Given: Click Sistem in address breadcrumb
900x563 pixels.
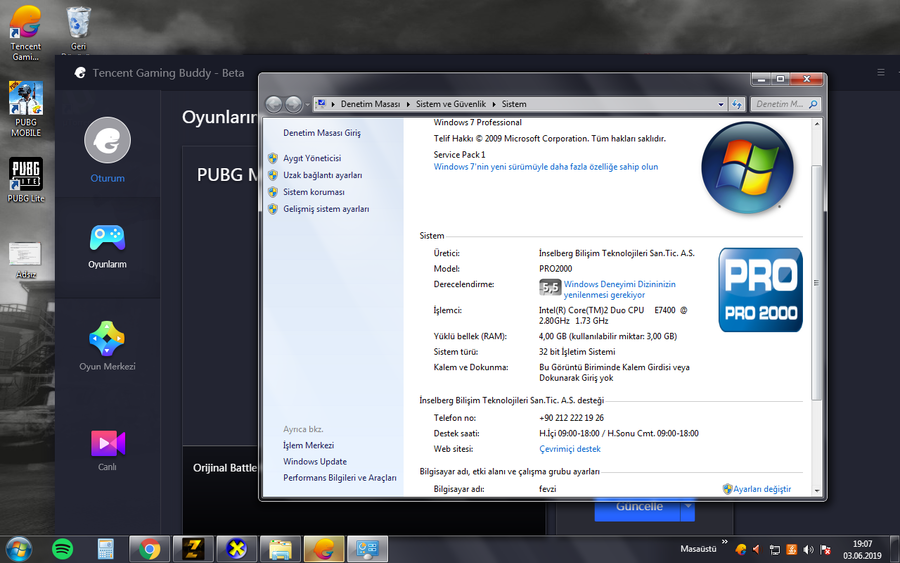Looking at the screenshot, I should 514,104.
